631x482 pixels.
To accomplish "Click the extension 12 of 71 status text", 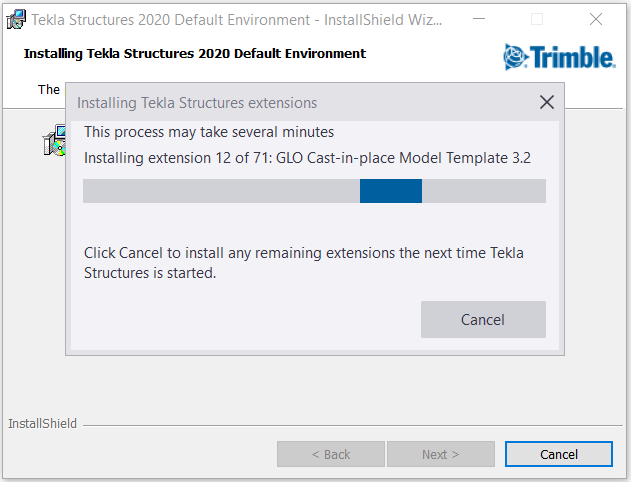I will click(307, 158).
